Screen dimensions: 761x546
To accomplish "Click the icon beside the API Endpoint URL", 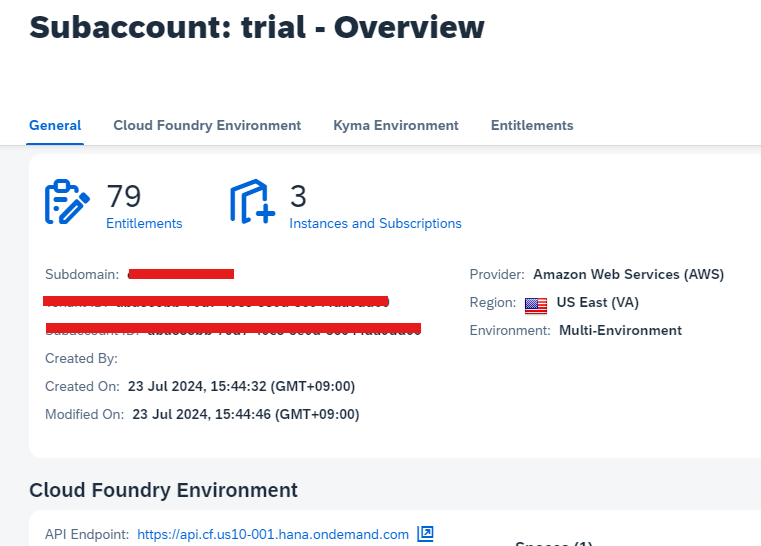I will (x=425, y=534).
